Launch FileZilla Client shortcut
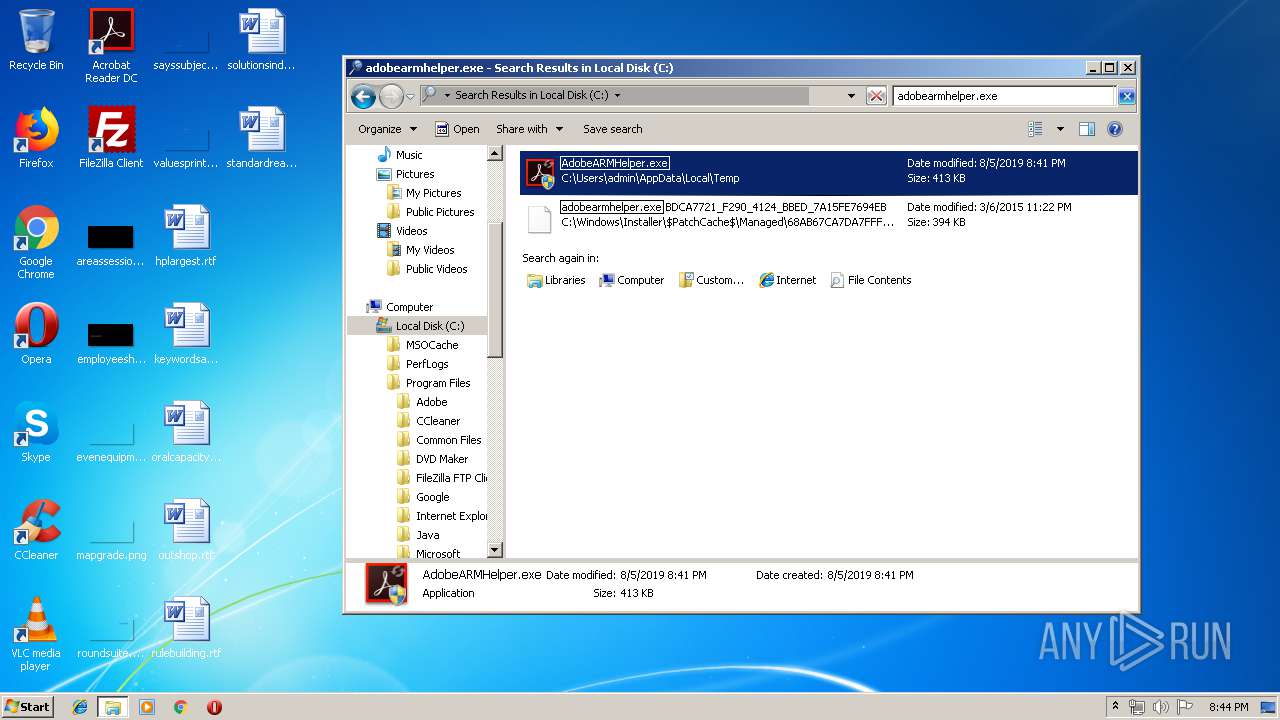 click(x=111, y=138)
